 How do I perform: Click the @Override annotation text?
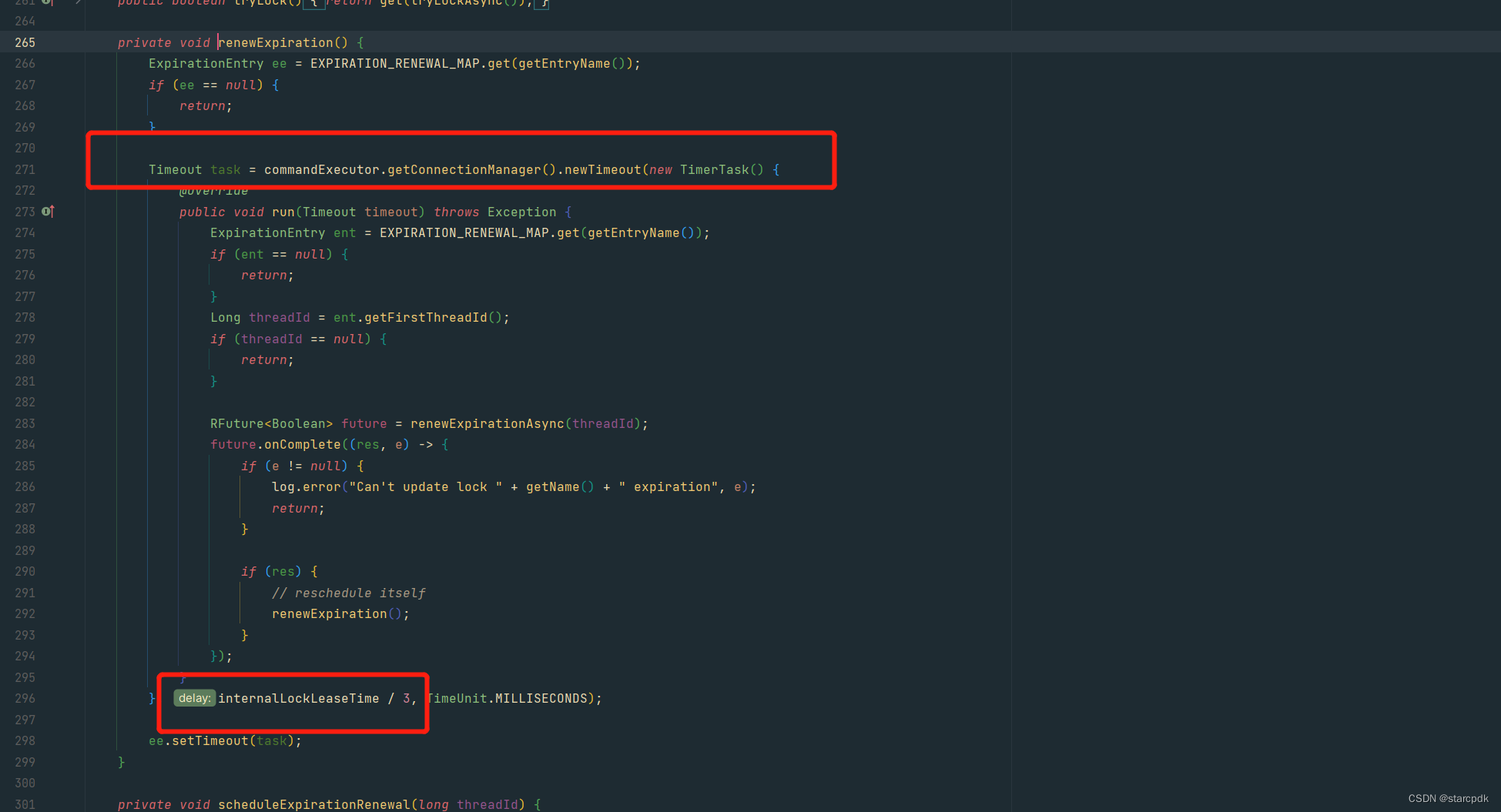click(x=214, y=190)
